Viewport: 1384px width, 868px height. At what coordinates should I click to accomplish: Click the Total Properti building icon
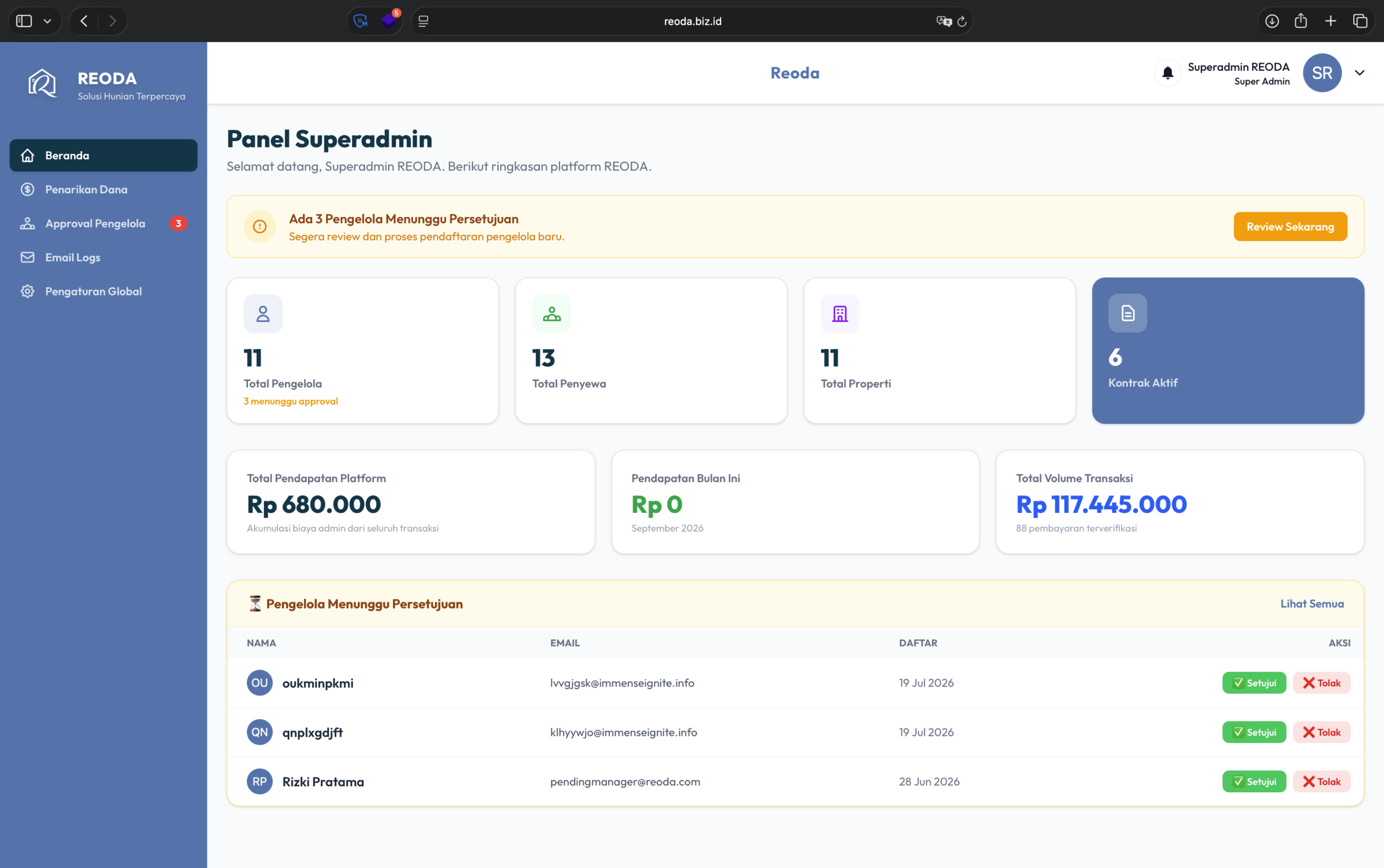(840, 314)
